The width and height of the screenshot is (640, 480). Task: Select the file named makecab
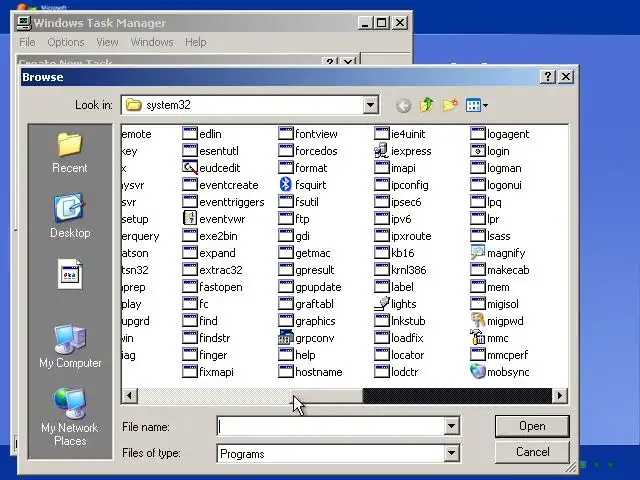tap(508, 270)
